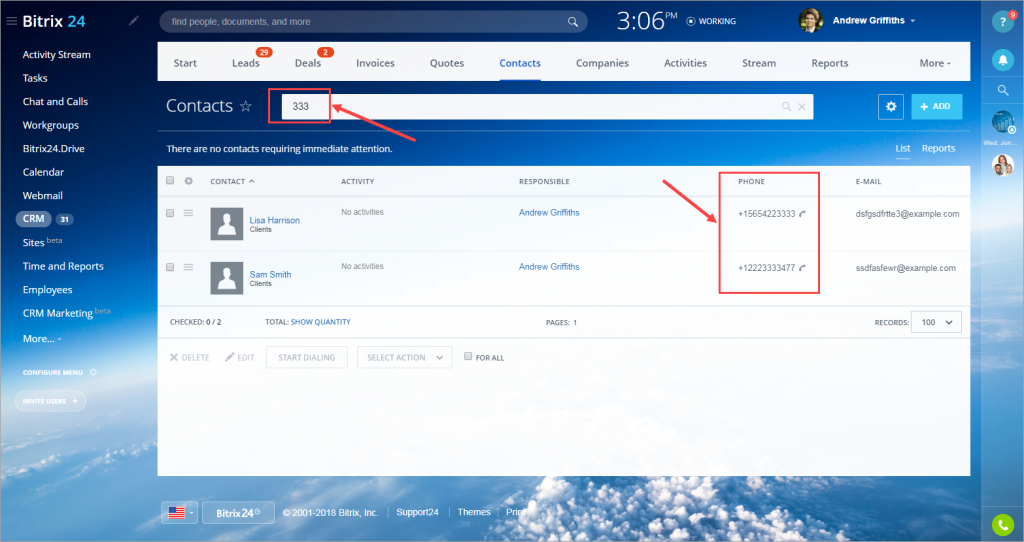Click Lisa Harrison's avatar picture
Image resolution: width=1024 pixels, height=542 pixels.
227,223
